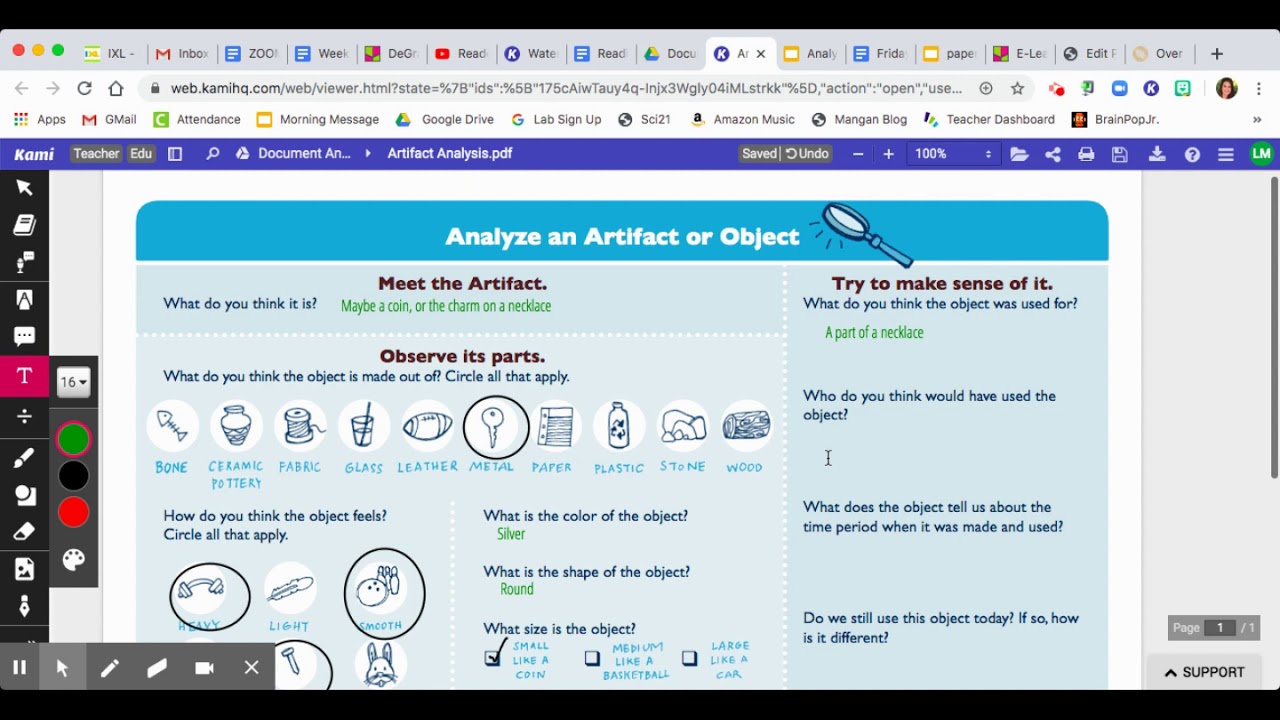The width and height of the screenshot is (1280, 720).
Task: Expand the bookmarks overflow chevron
Action: click(x=1257, y=119)
